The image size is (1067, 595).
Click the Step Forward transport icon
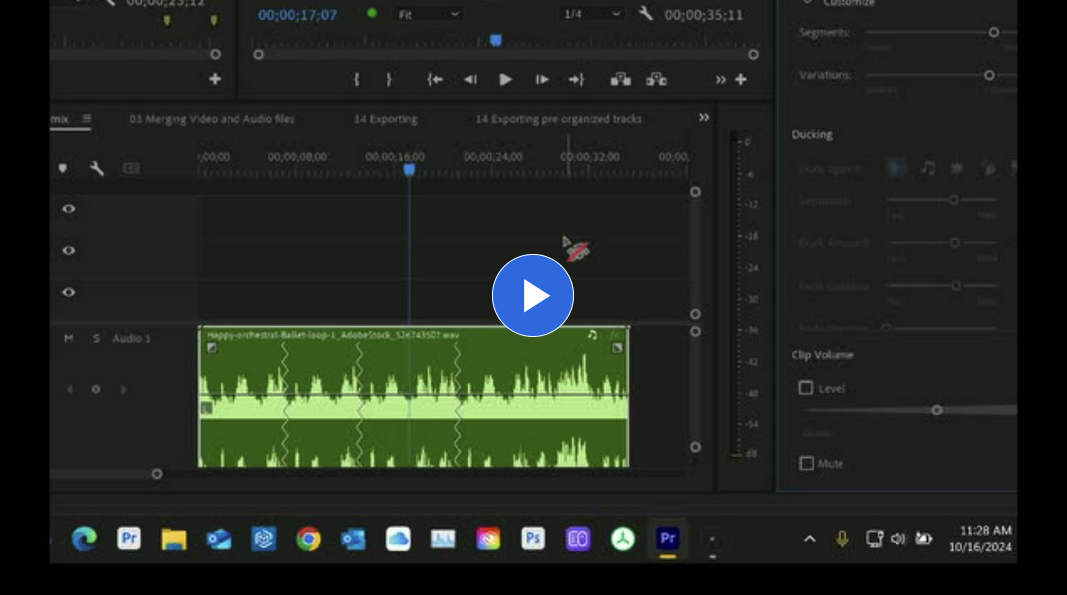tap(541, 80)
